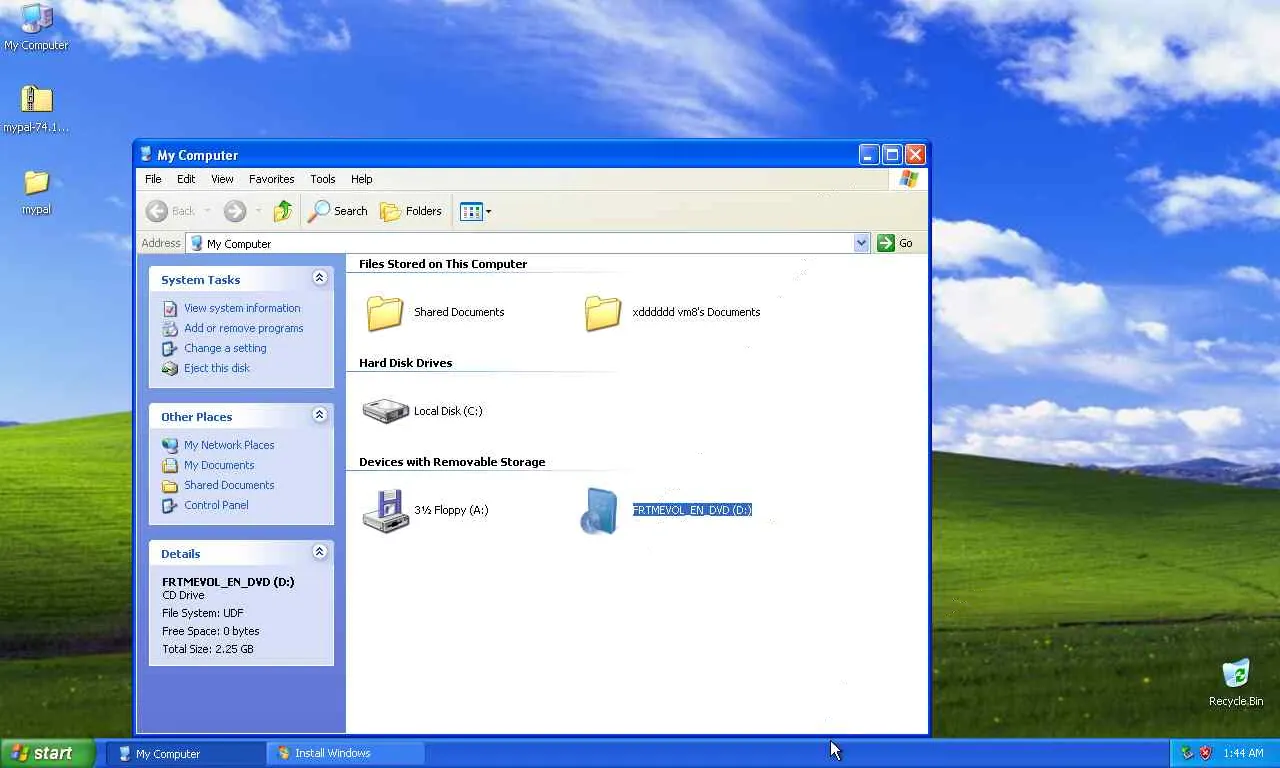1280x768 pixels.
Task: Switch to Install Windows taskbar button
Action: tap(346, 753)
